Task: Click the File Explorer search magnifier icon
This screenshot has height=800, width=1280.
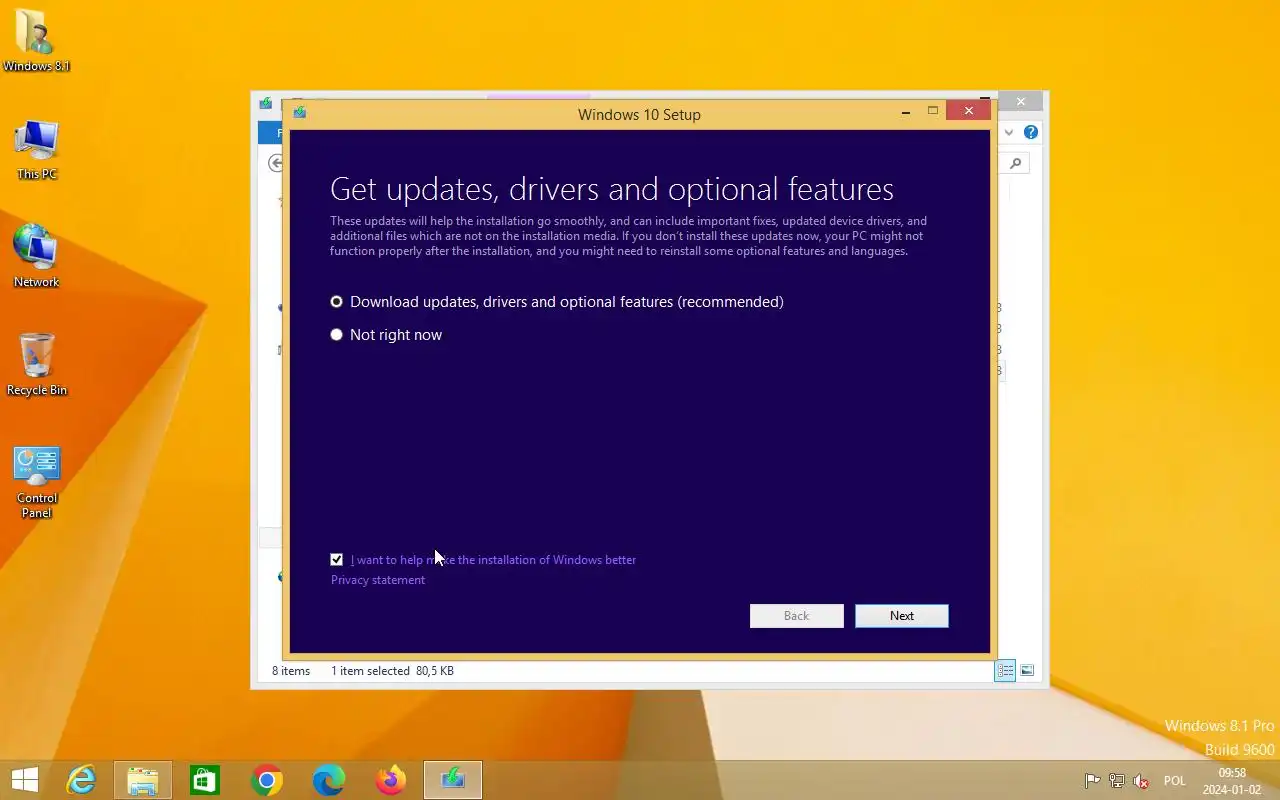Action: click(1016, 163)
